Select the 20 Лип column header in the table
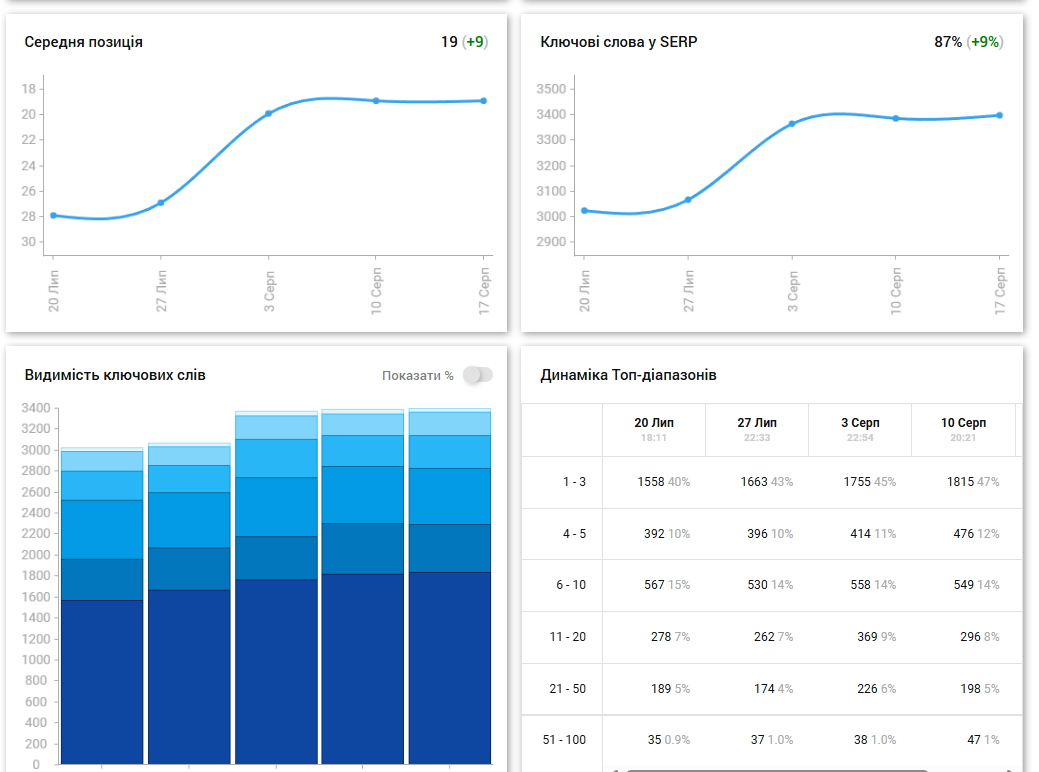Screen dimensions: 1039x772 [x=653, y=429]
